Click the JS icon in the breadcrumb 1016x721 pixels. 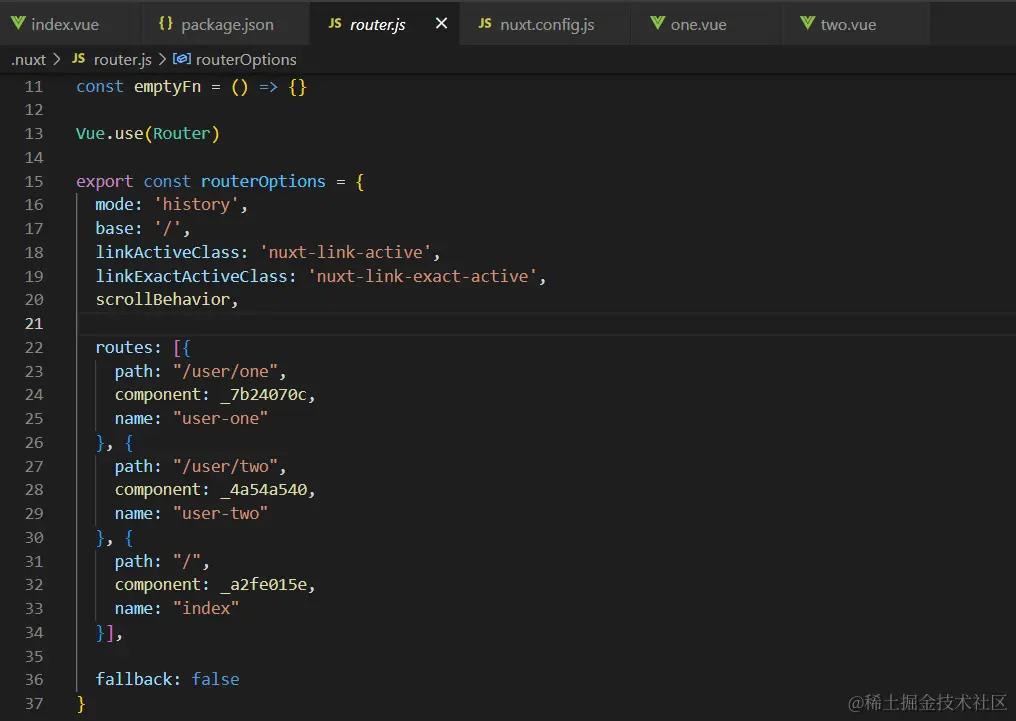(78, 58)
